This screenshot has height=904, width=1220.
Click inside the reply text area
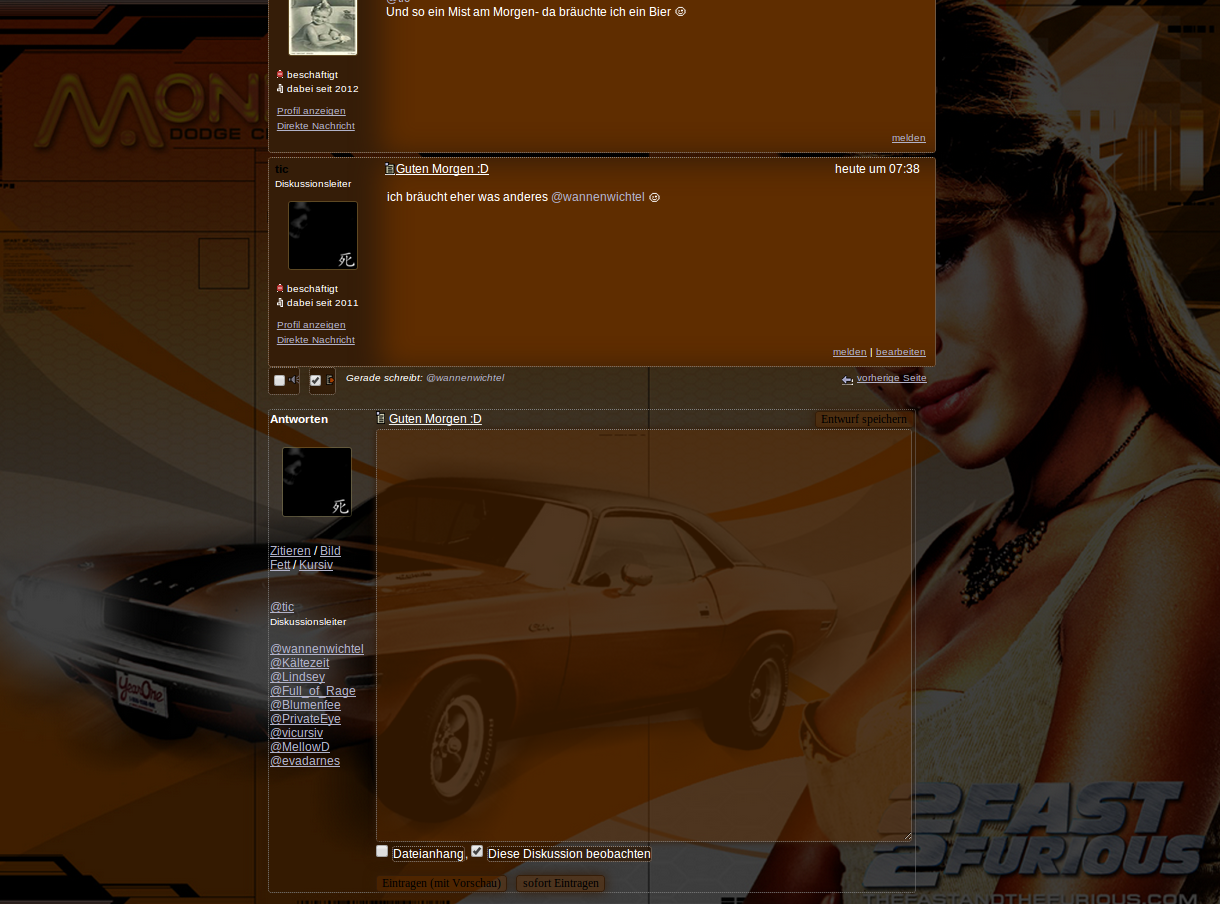[x=644, y=635]
